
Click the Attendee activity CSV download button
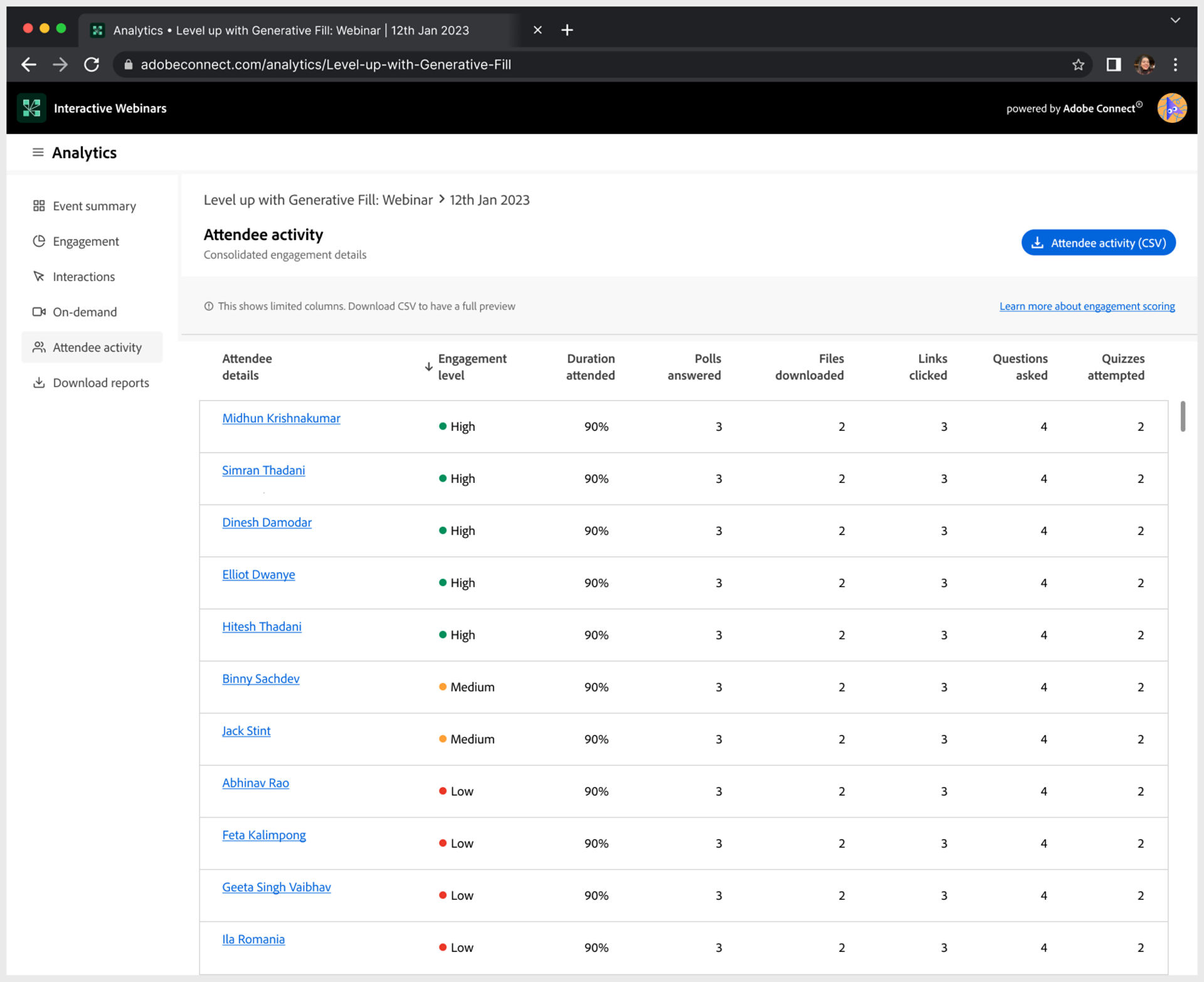tap(1098, 242)
